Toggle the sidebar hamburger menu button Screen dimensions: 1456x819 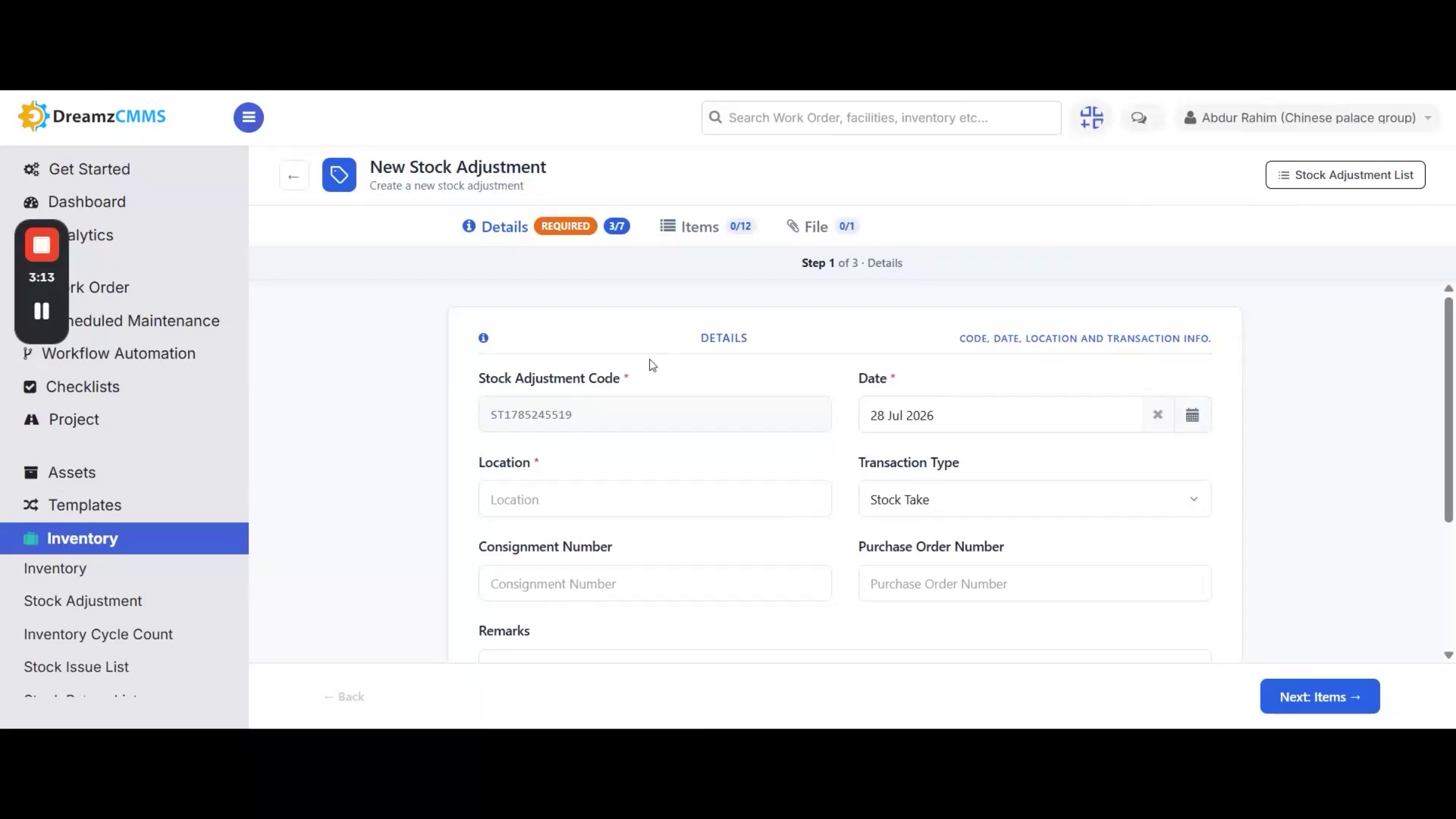[249, 118]
